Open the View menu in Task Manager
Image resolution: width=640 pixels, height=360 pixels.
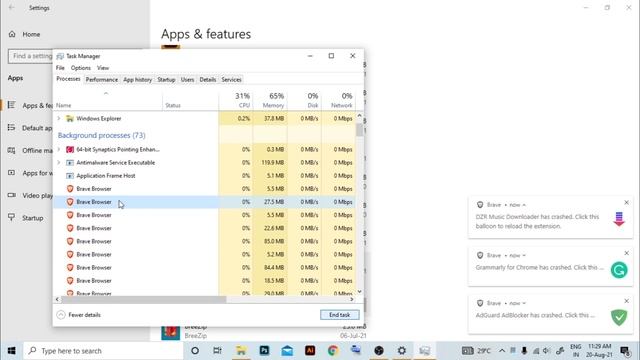[103, 68]
